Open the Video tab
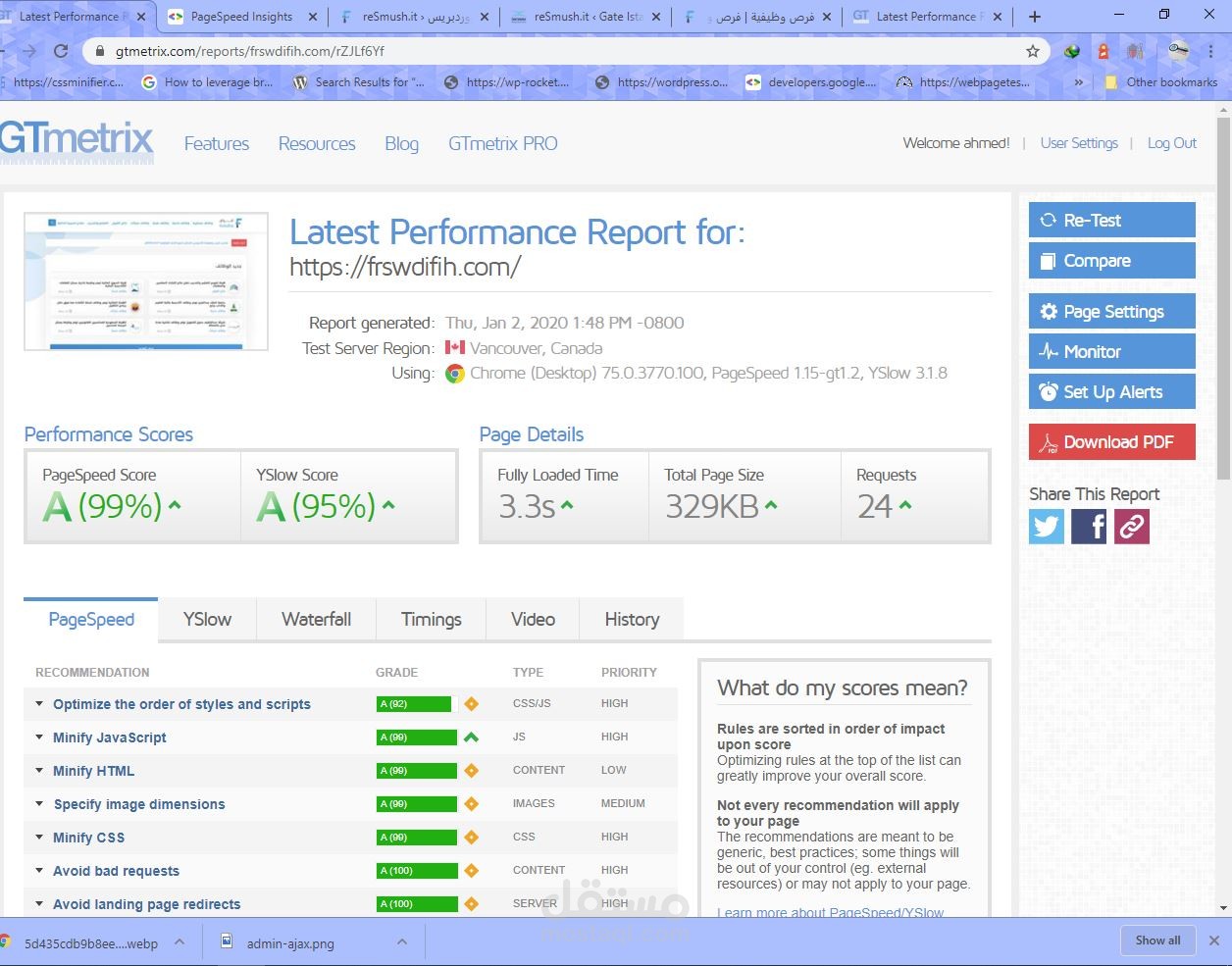The height and width of the screenshot is (966, 1232). pyautogui.click(x=533, y=620)
